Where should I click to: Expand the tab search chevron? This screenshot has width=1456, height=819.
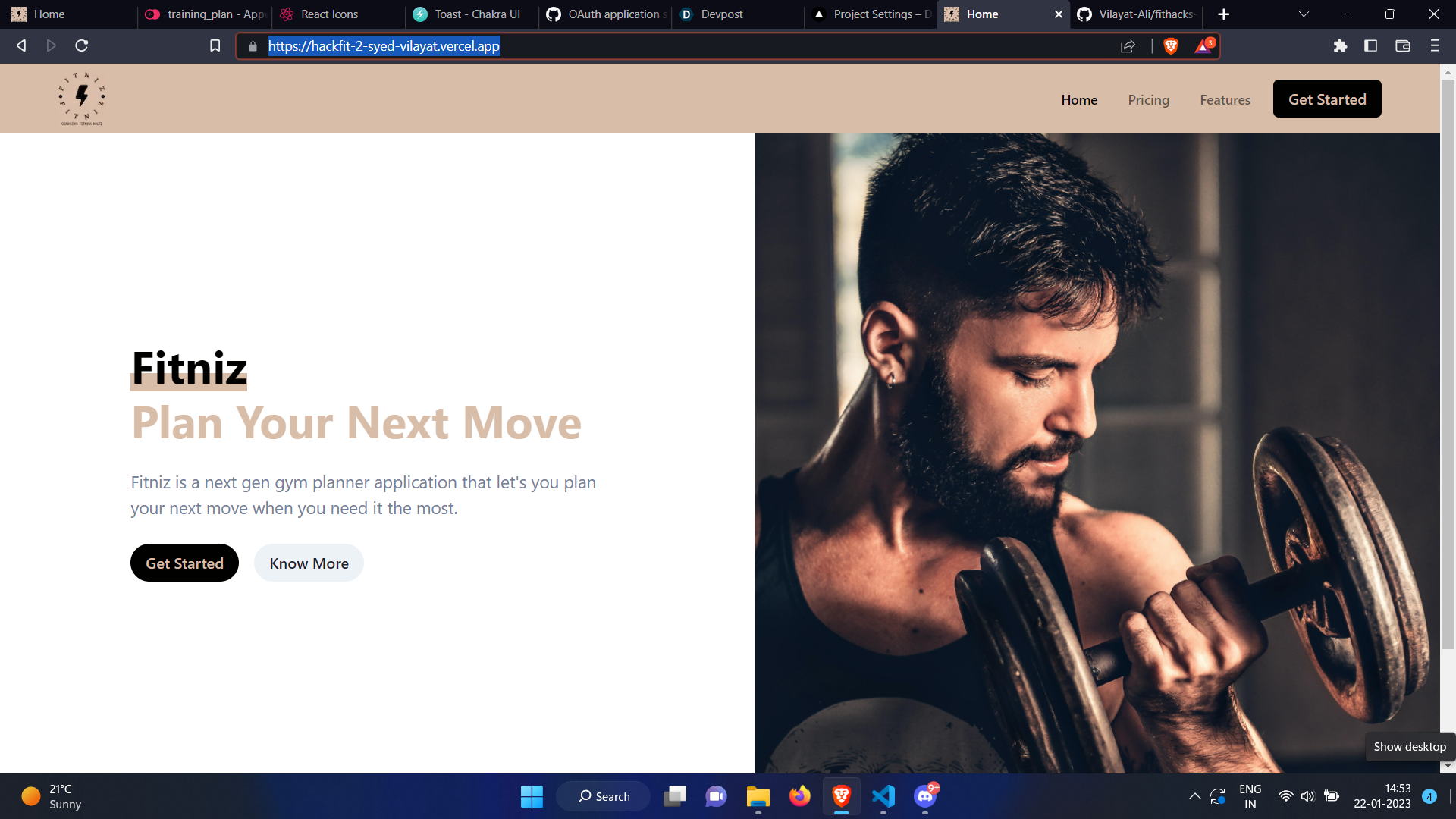1304,14
